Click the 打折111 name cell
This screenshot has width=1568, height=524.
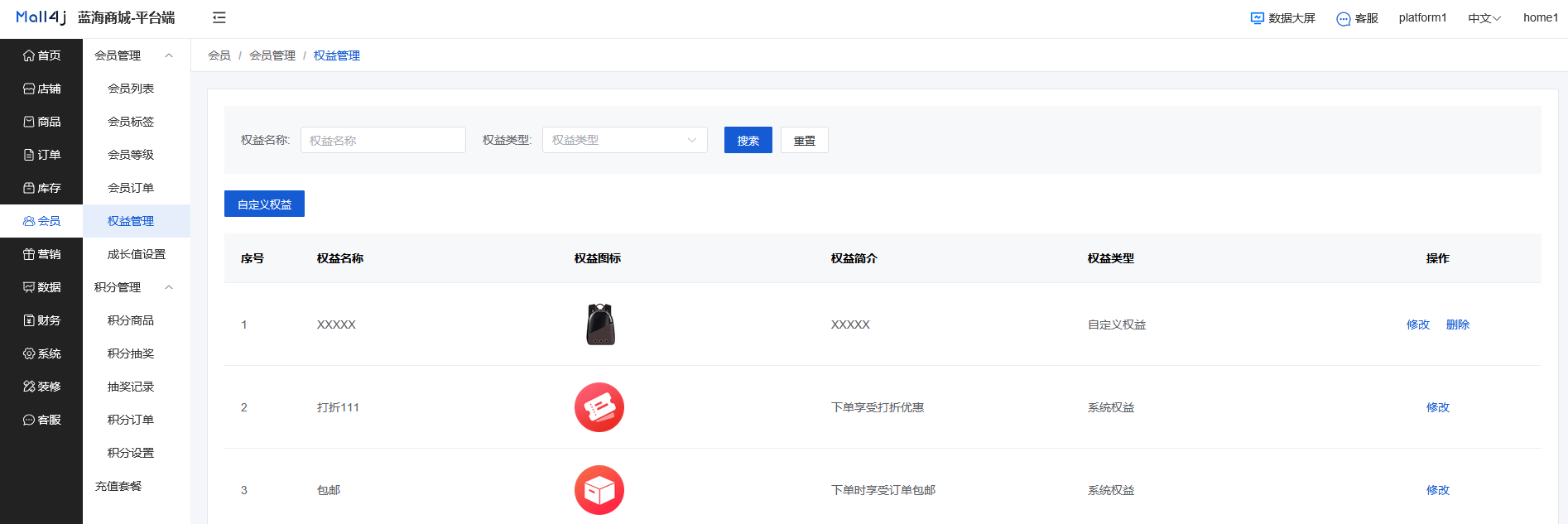click(x=338, y=407)
